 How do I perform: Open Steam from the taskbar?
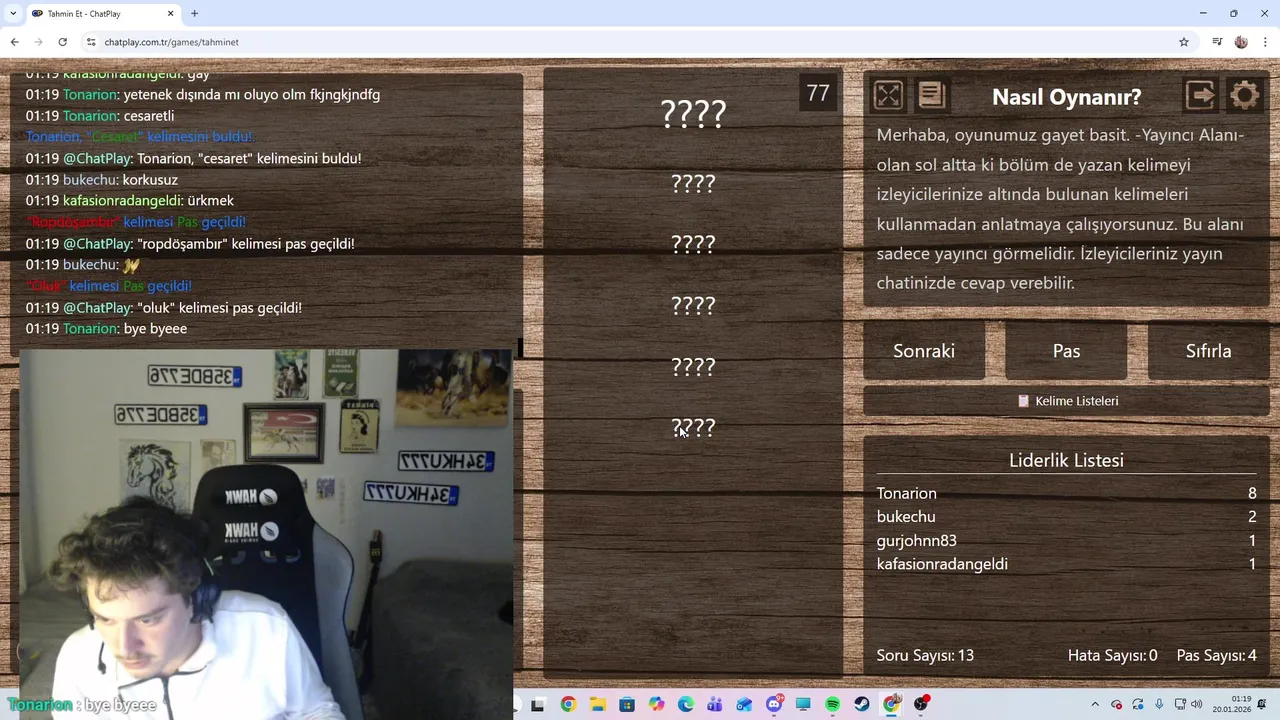862,704
